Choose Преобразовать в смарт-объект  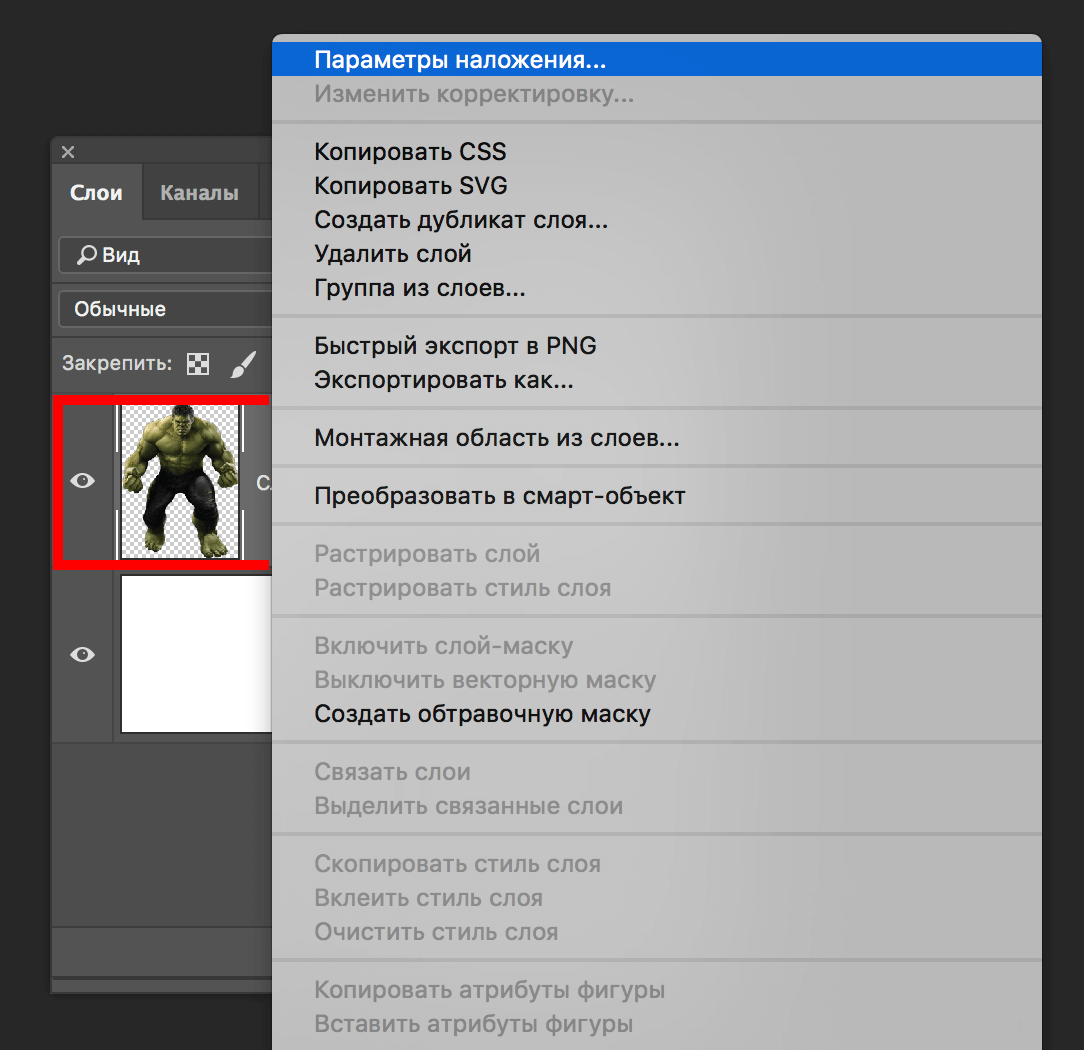click(500, 496)
